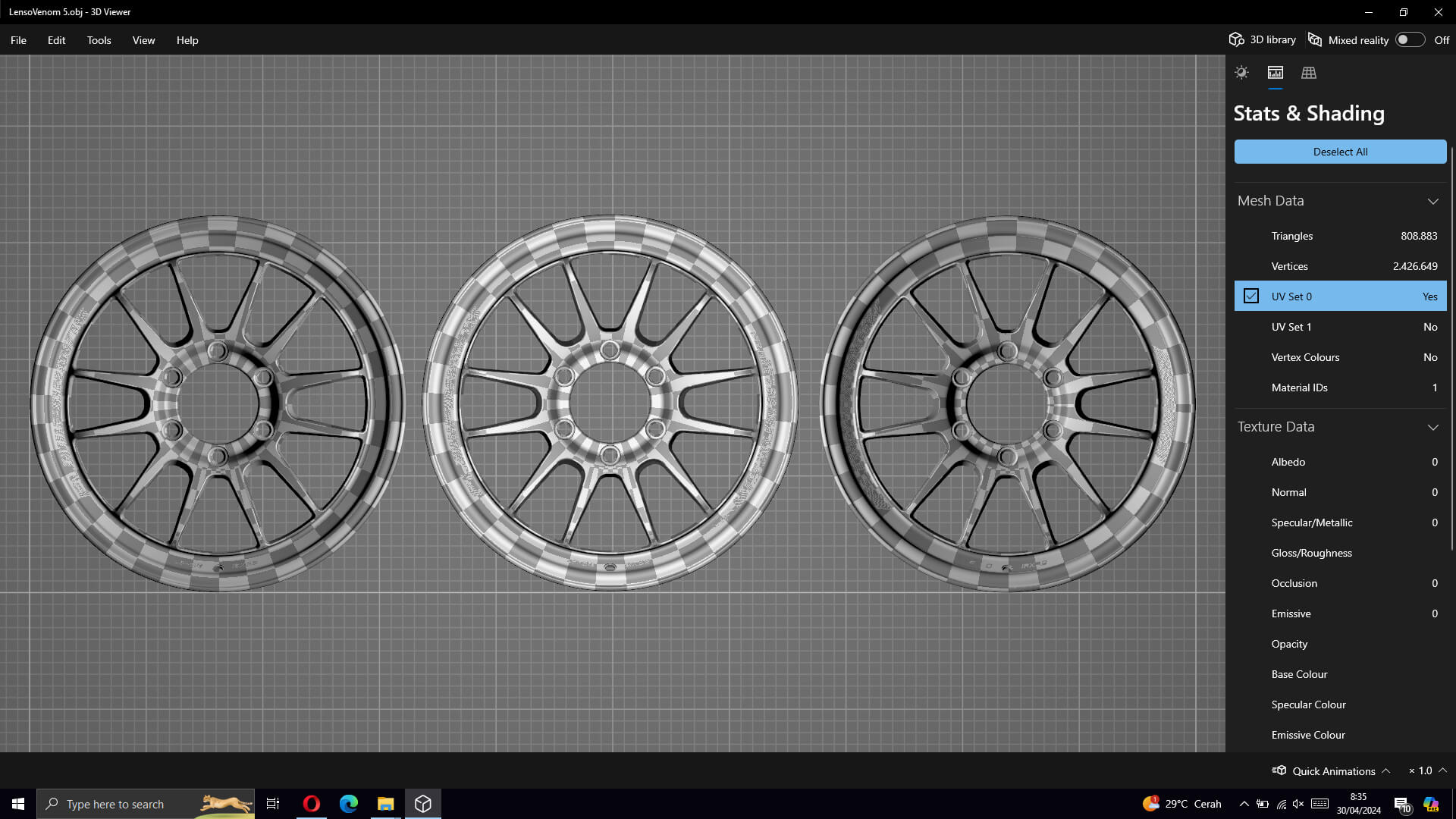
Task: Click the Mixed reality icon
Action: (x=1315, y=40)
